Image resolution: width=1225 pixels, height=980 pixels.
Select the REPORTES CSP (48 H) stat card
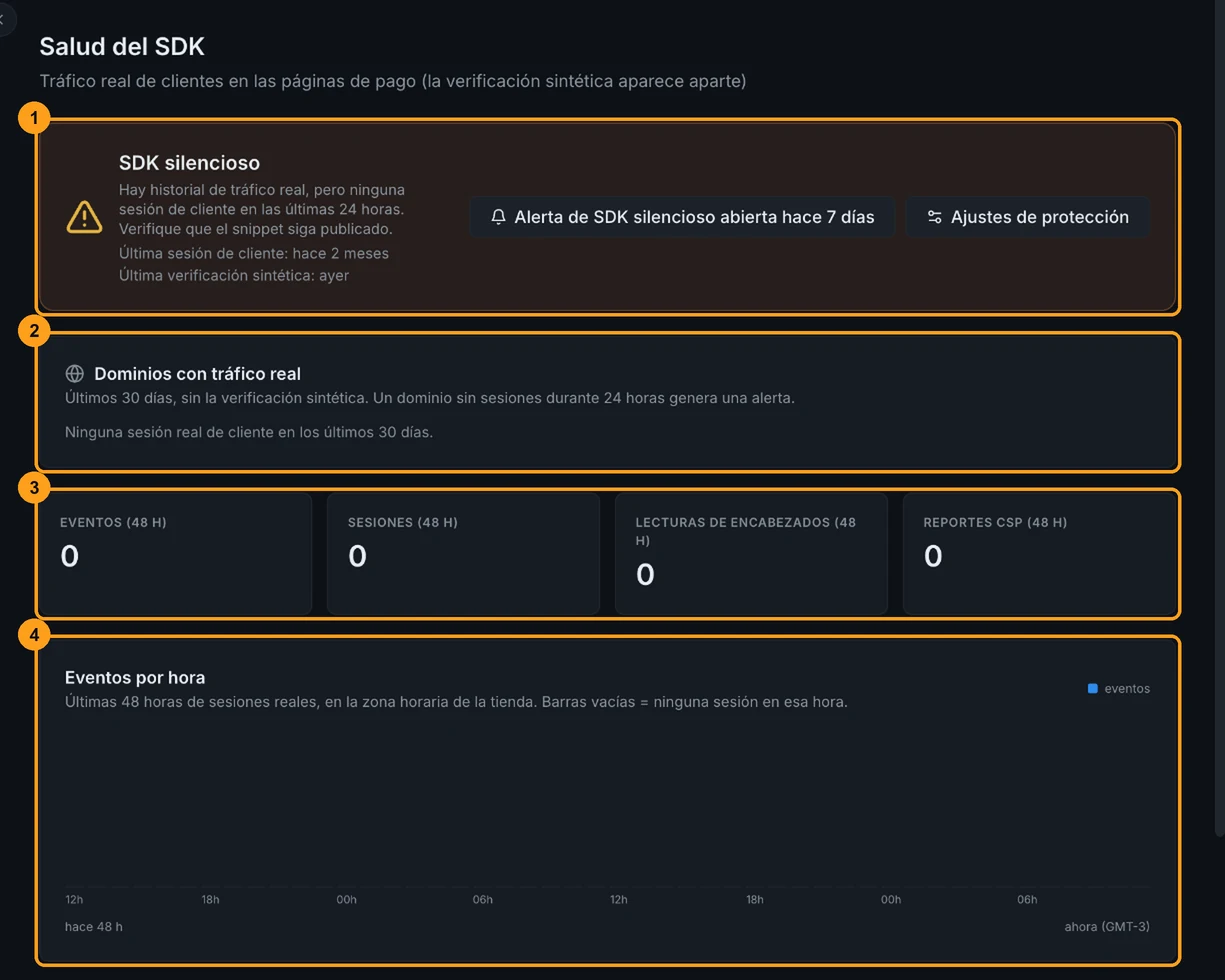pyautogui.click(x=1039, y=553)
